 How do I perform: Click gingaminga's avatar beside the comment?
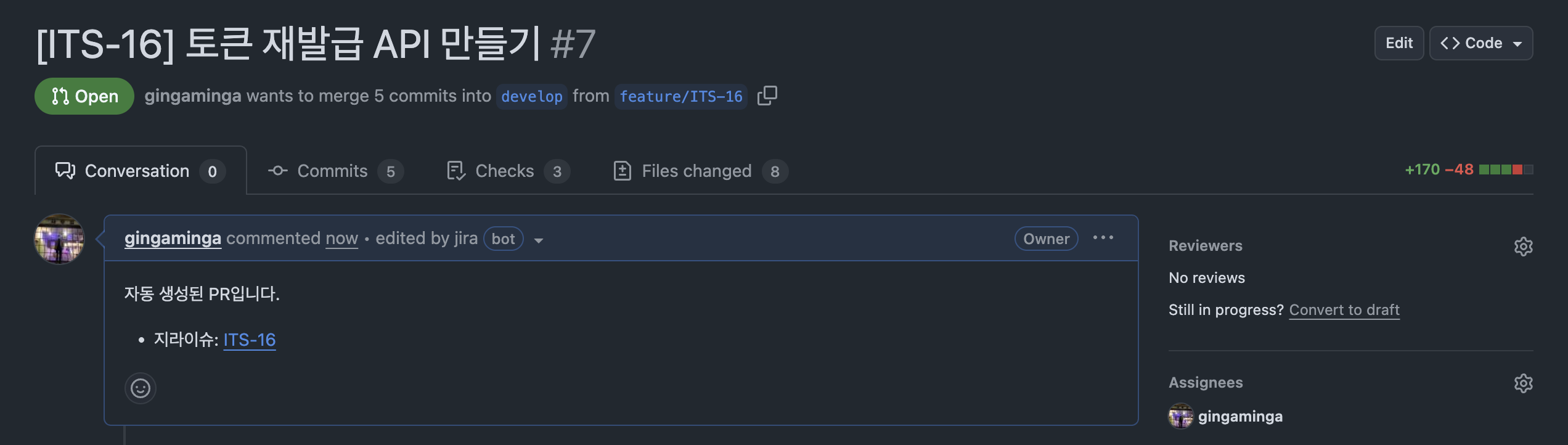click(59, 239)
